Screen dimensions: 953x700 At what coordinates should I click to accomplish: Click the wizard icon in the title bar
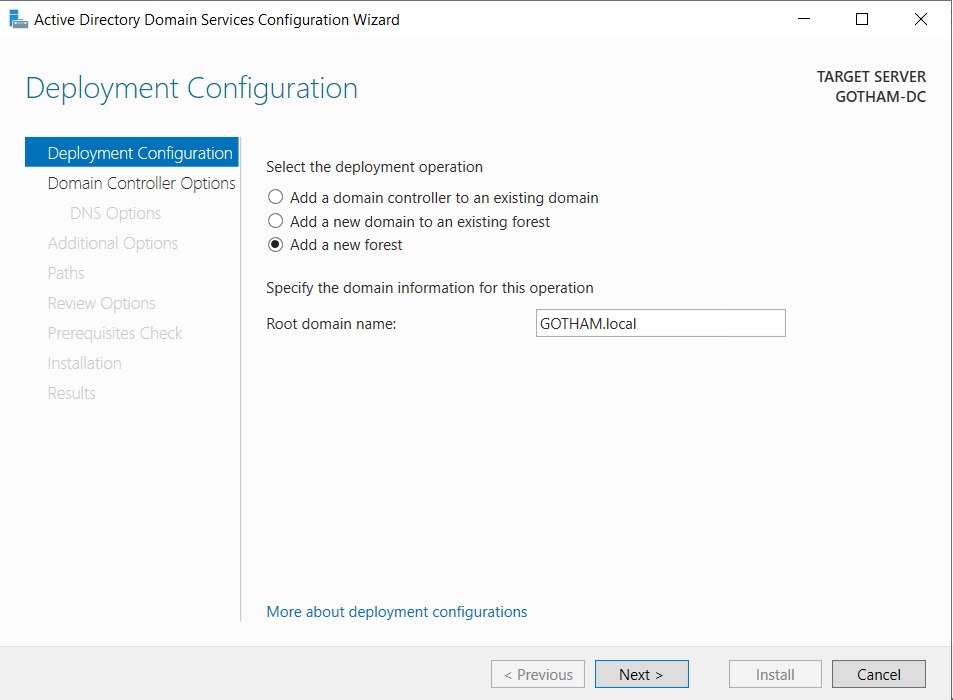pos(16,18)
